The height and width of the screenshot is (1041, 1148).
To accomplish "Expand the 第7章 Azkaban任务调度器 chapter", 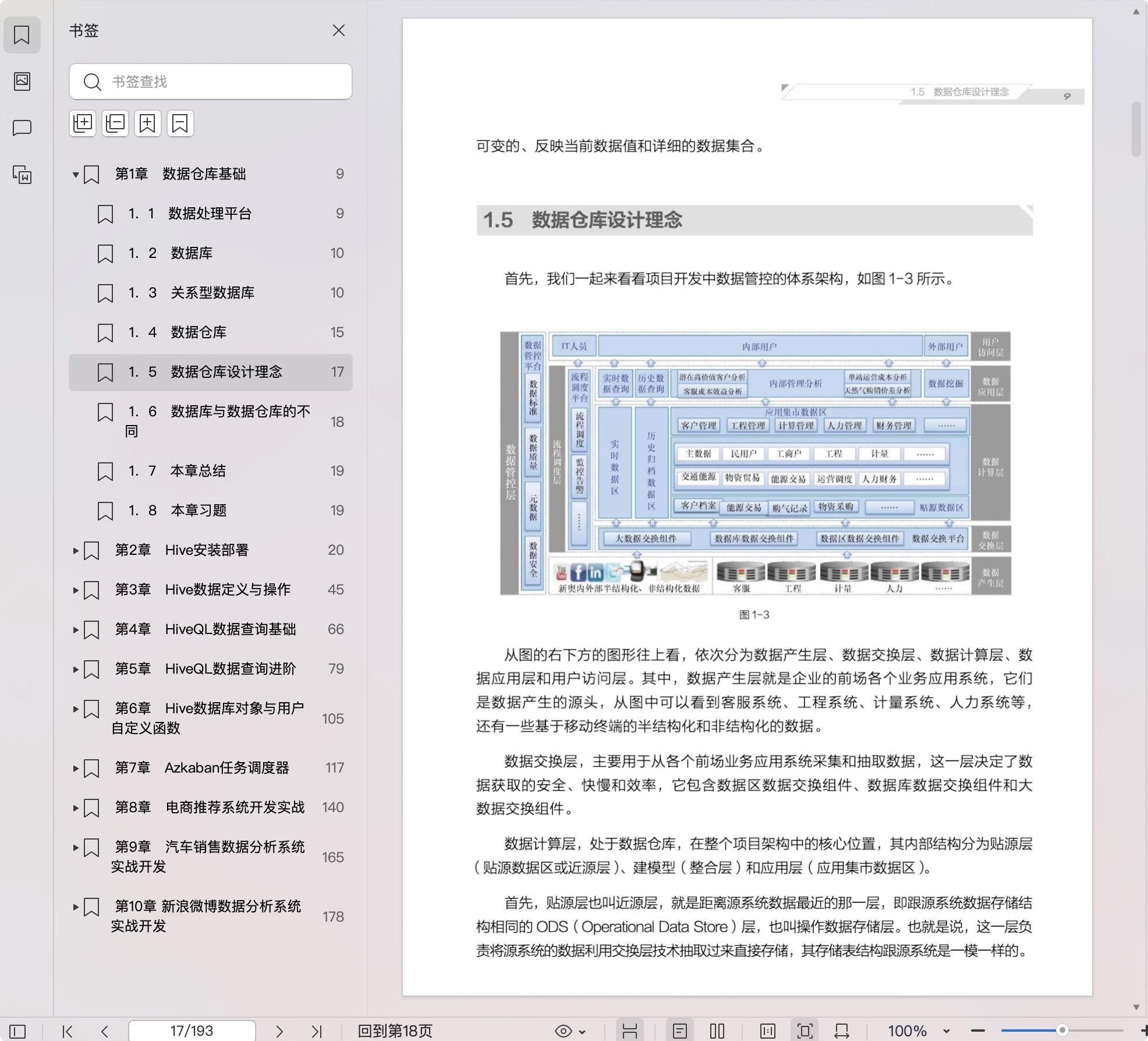I will pyautogui.click(x=76, y=768).
